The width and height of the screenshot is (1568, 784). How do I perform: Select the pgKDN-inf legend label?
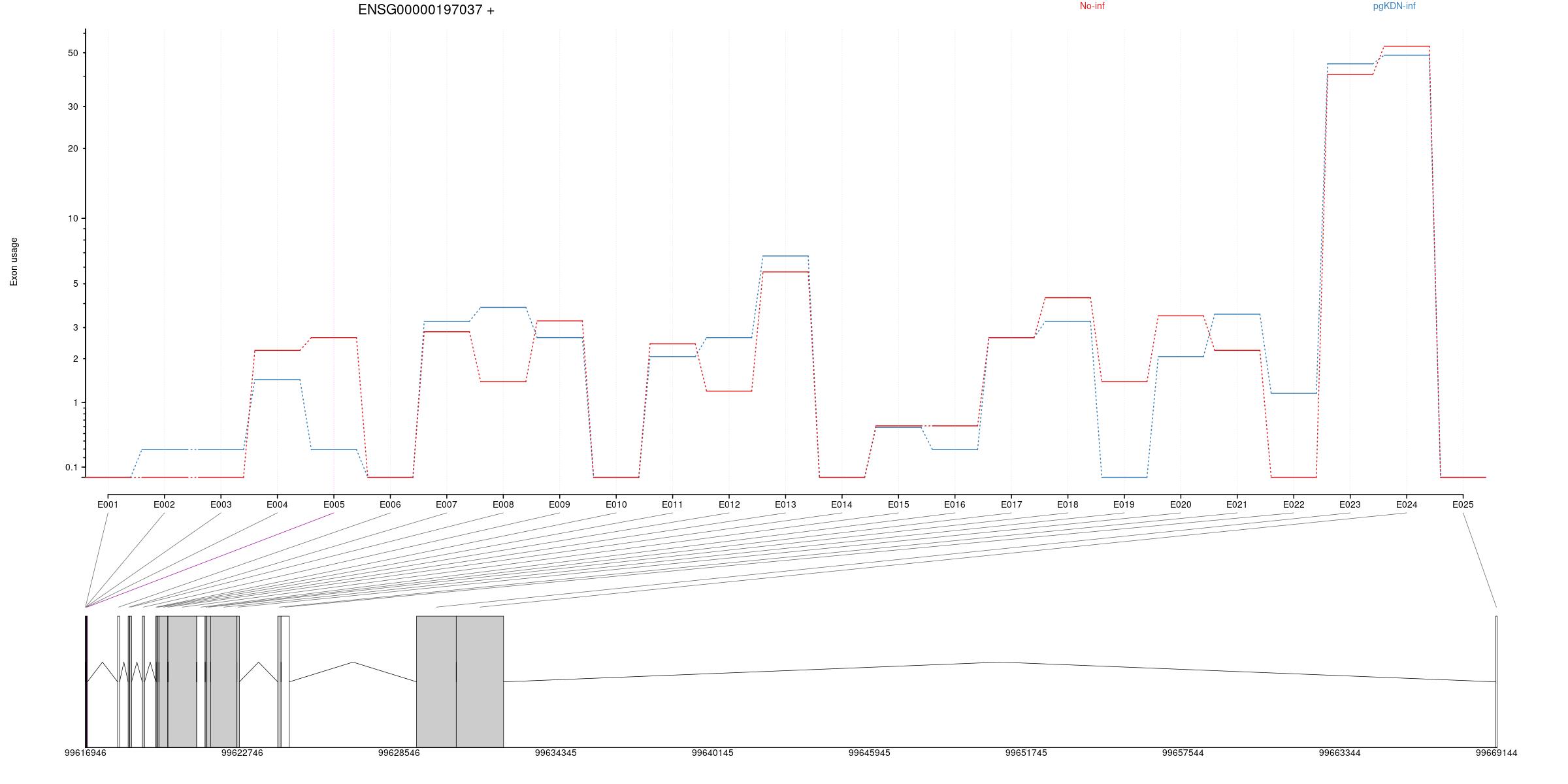coord(1394,6)
